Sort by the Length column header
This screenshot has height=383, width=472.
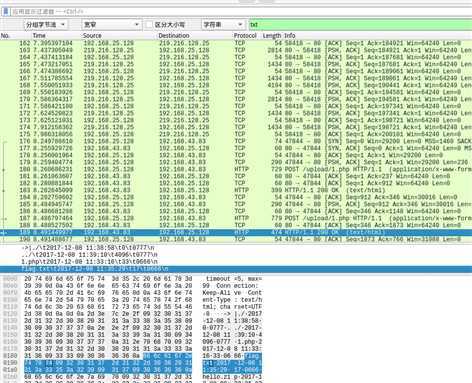pos(272,35)
